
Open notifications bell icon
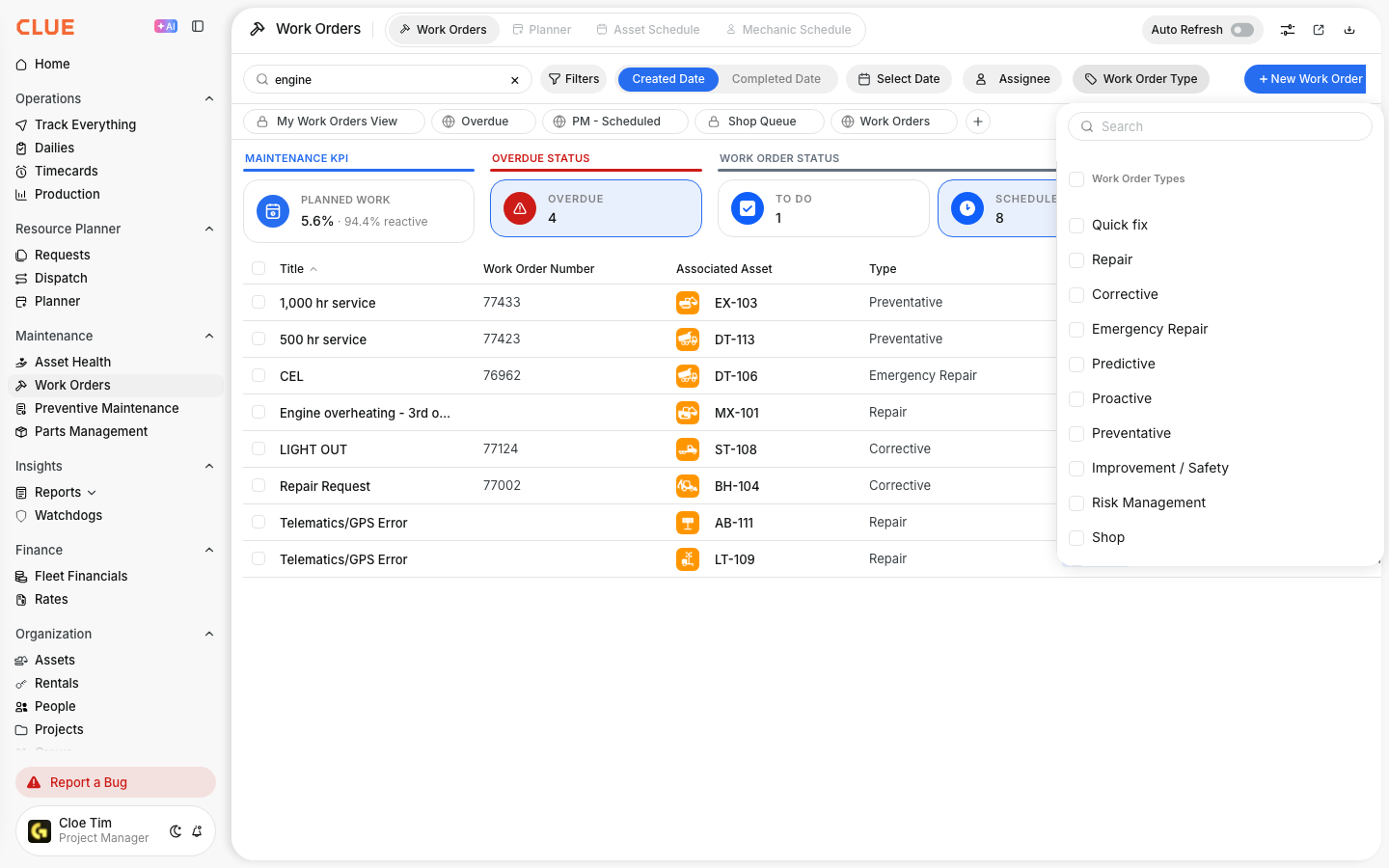point(197,831)
